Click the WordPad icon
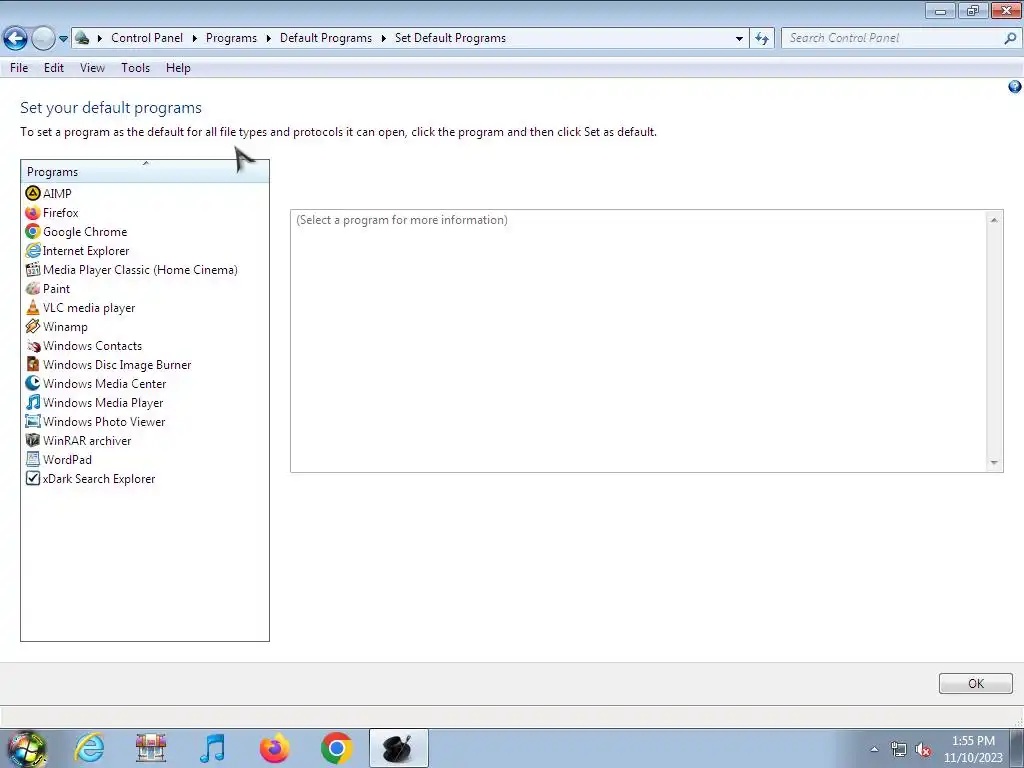Viewport: 1024px width, 768px height. (33, 459)
